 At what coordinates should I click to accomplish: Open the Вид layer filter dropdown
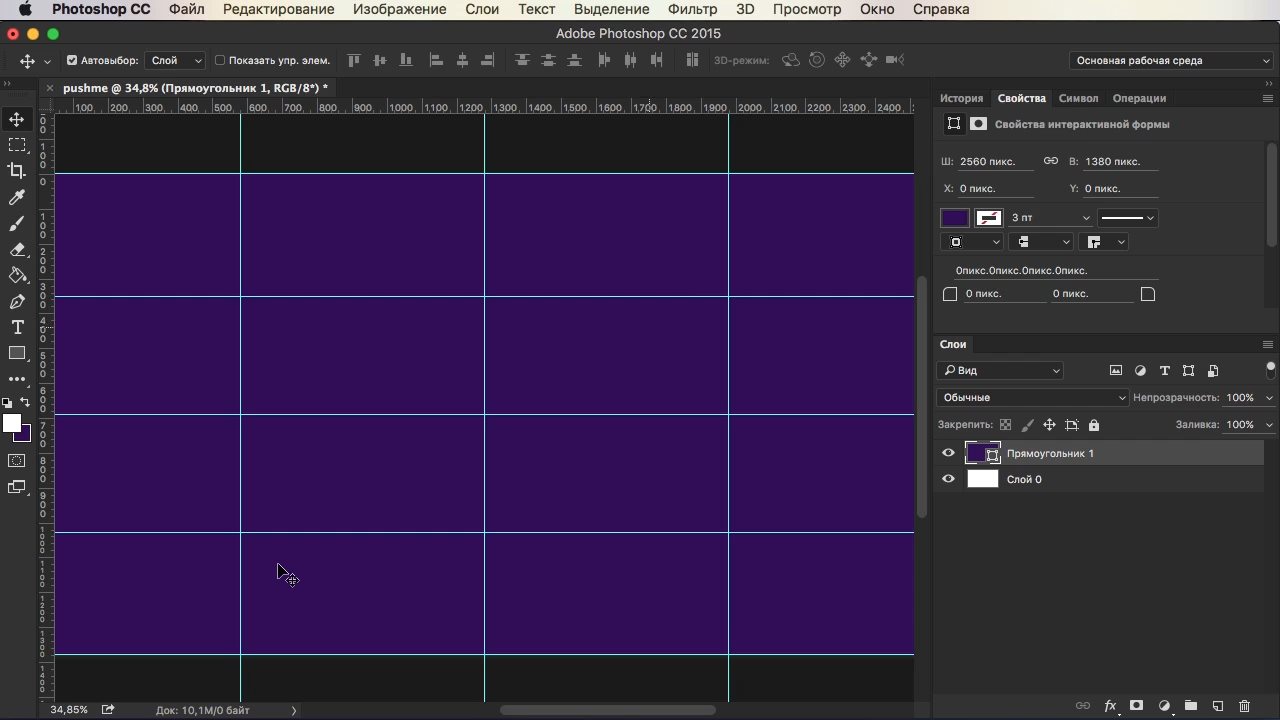pos(1000,371)
